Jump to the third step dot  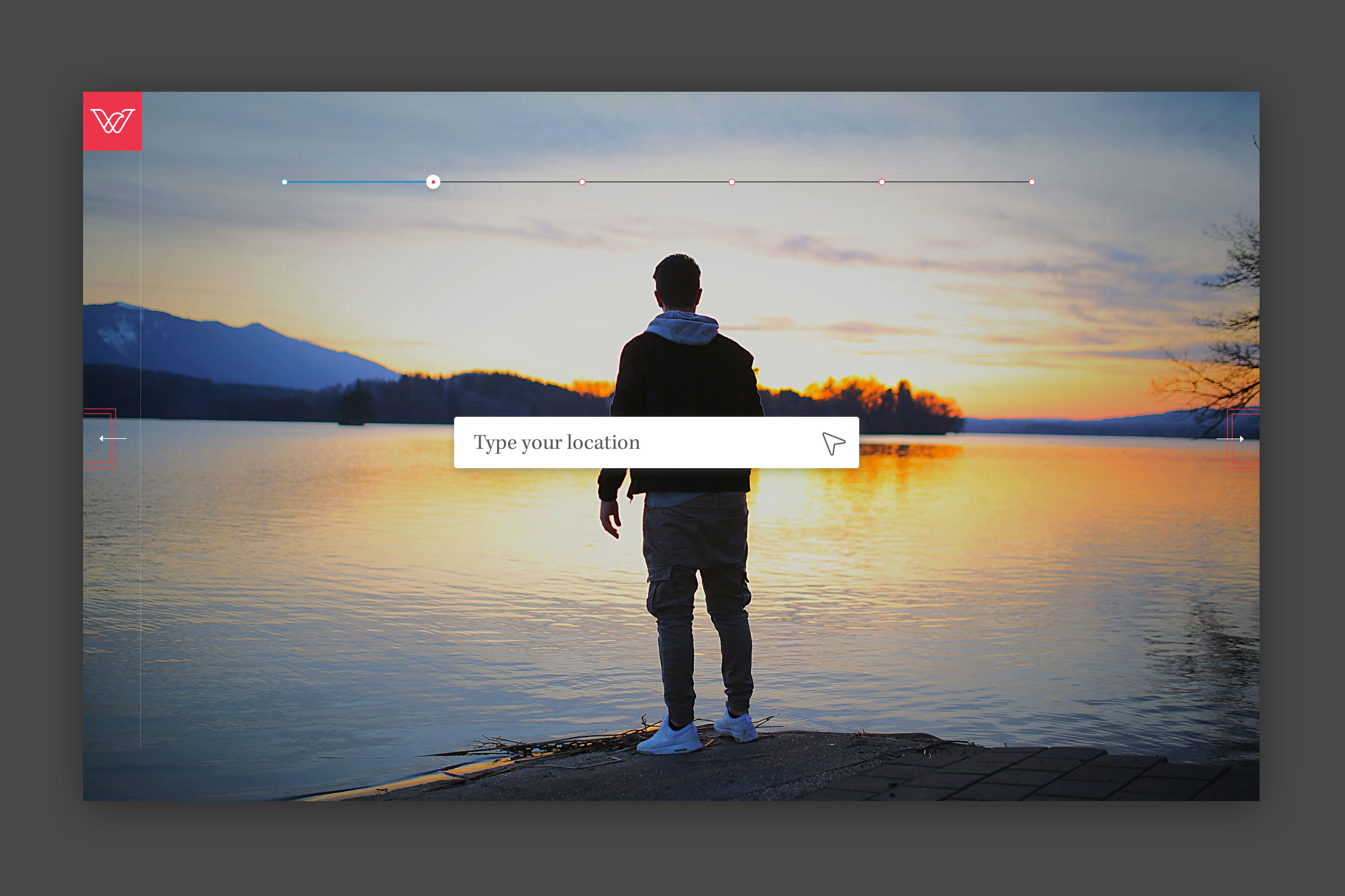582,182
